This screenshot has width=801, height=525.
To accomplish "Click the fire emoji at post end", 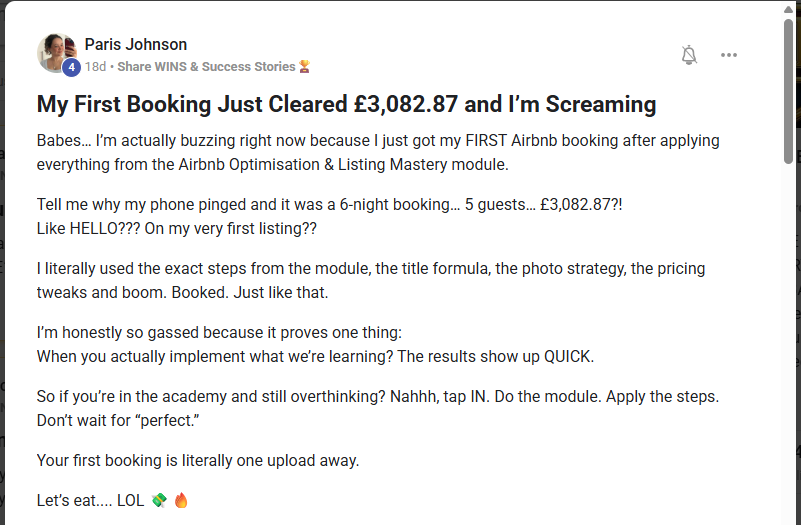I will click(x=181, y=500).
